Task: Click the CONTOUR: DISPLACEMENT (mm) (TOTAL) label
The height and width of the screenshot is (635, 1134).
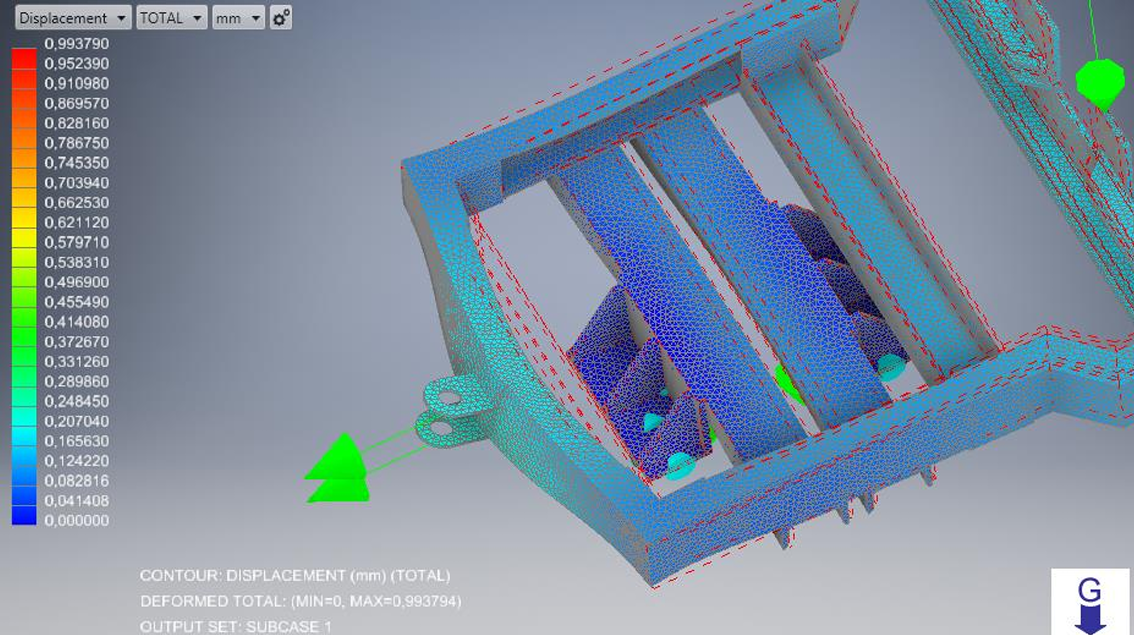Action: (295, 576)
